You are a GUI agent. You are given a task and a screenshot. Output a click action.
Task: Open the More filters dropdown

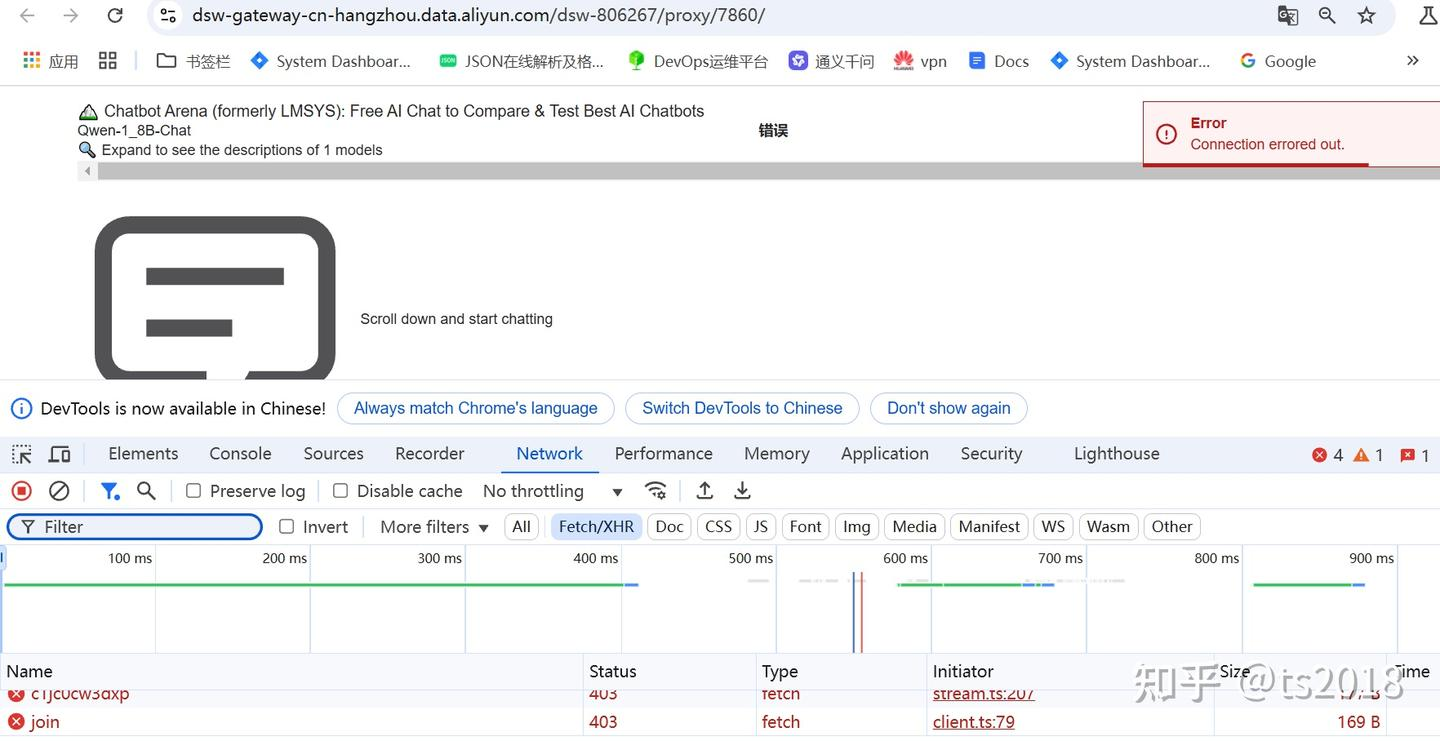pyautogui.click(x=434, y=527)
